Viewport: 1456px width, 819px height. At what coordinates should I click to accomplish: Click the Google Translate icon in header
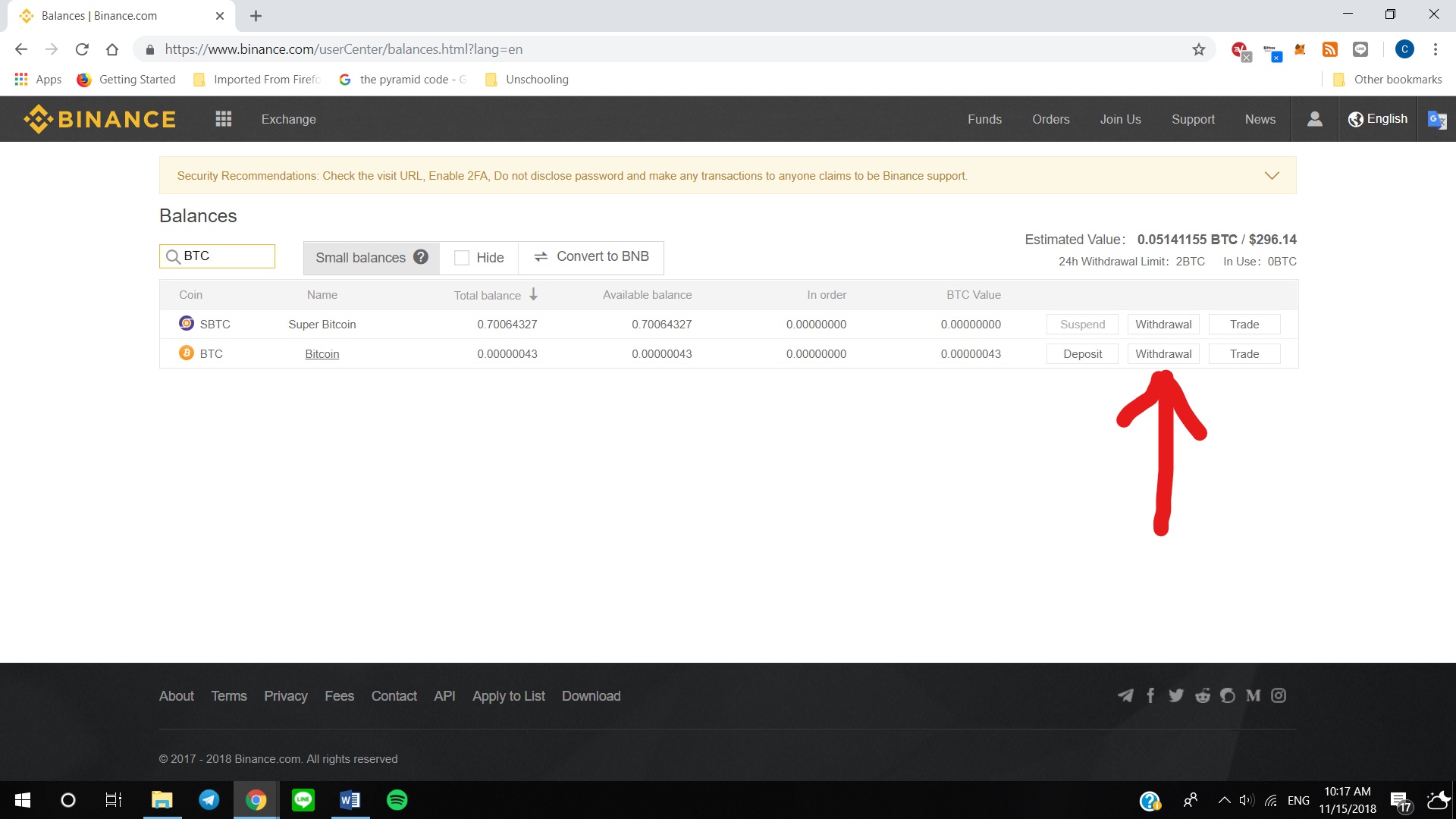(x=1436, y=119)
